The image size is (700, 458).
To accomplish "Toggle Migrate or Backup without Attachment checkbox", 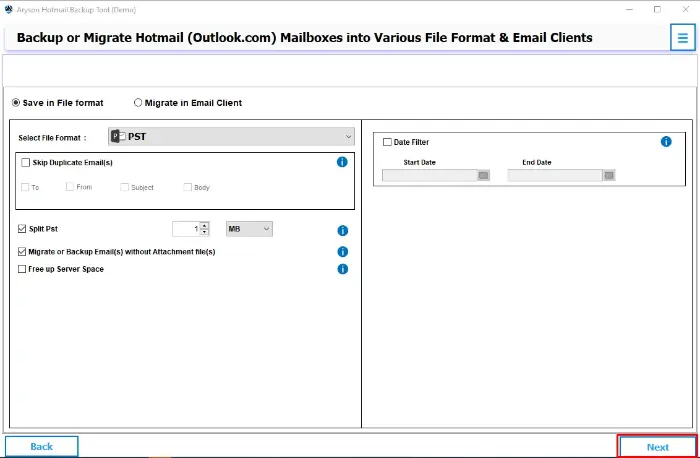I will [22, 252].
